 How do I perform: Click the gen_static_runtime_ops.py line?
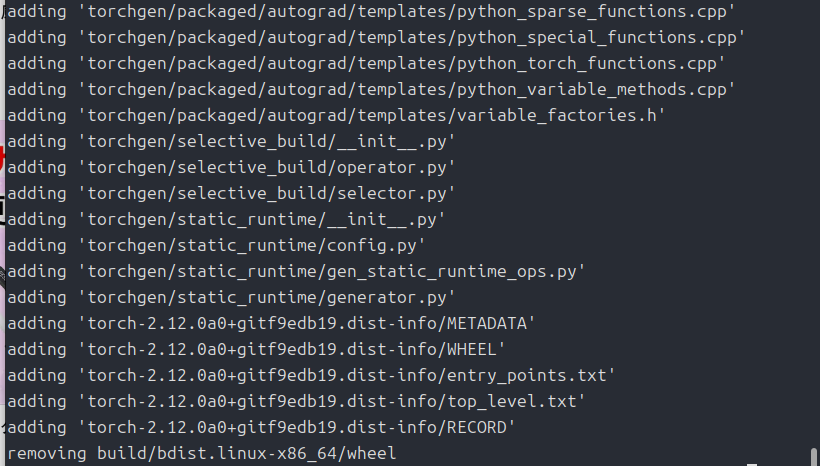pyautogui.click(x=296, y=271)
